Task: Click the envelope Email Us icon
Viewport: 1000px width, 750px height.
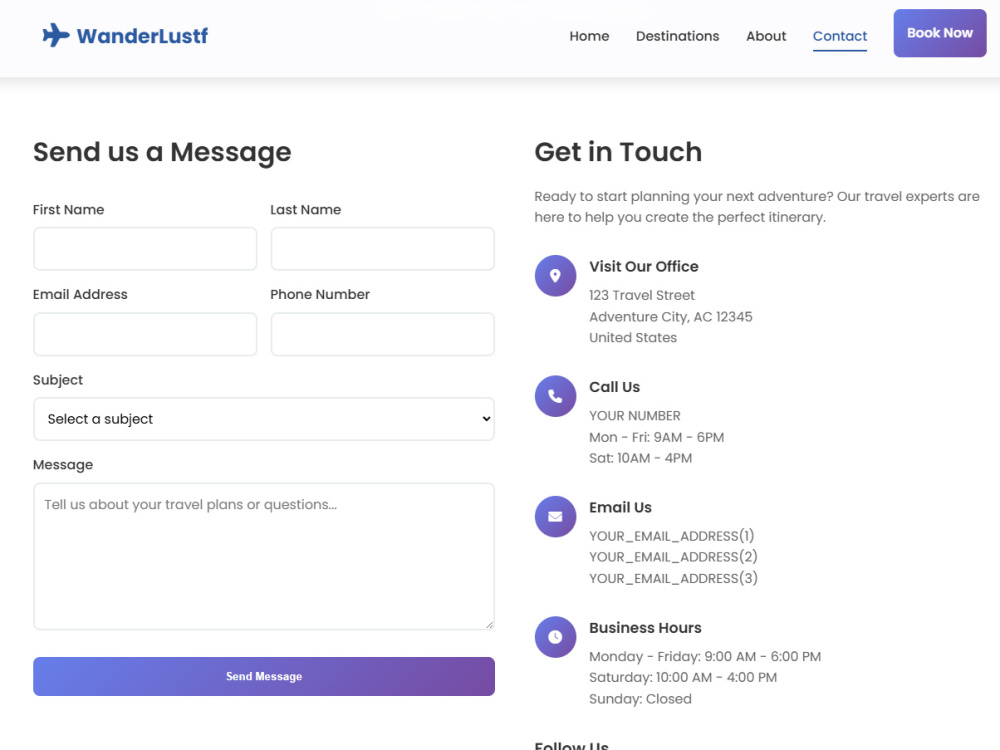Action: pos(555,517)
